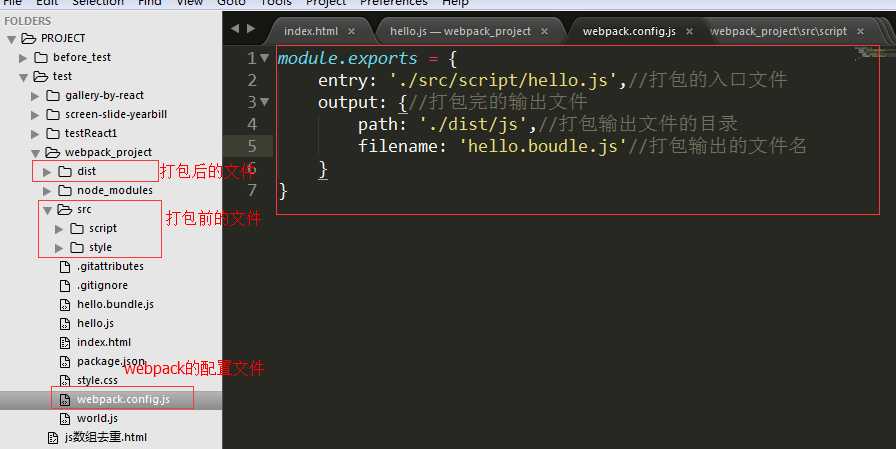Close the hello.js tab

545,31
